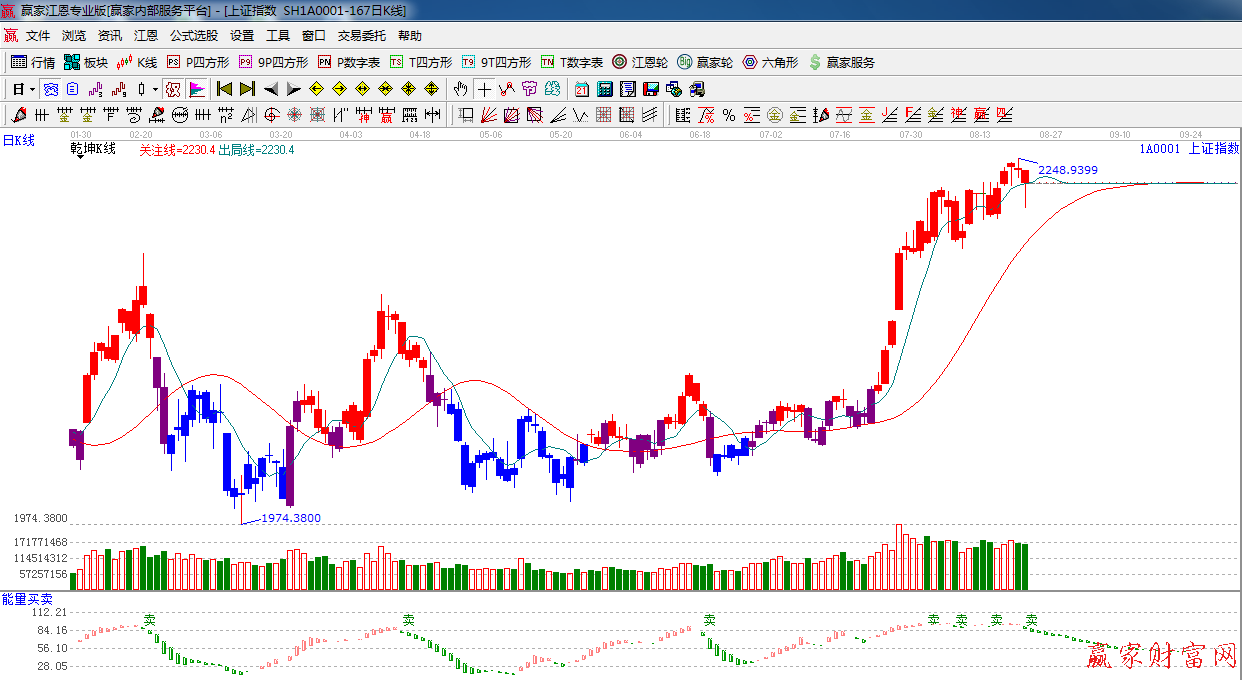Click the 江恩轮 tool icon
This screenshot has width=1242, height=680.
click(640, 62)
